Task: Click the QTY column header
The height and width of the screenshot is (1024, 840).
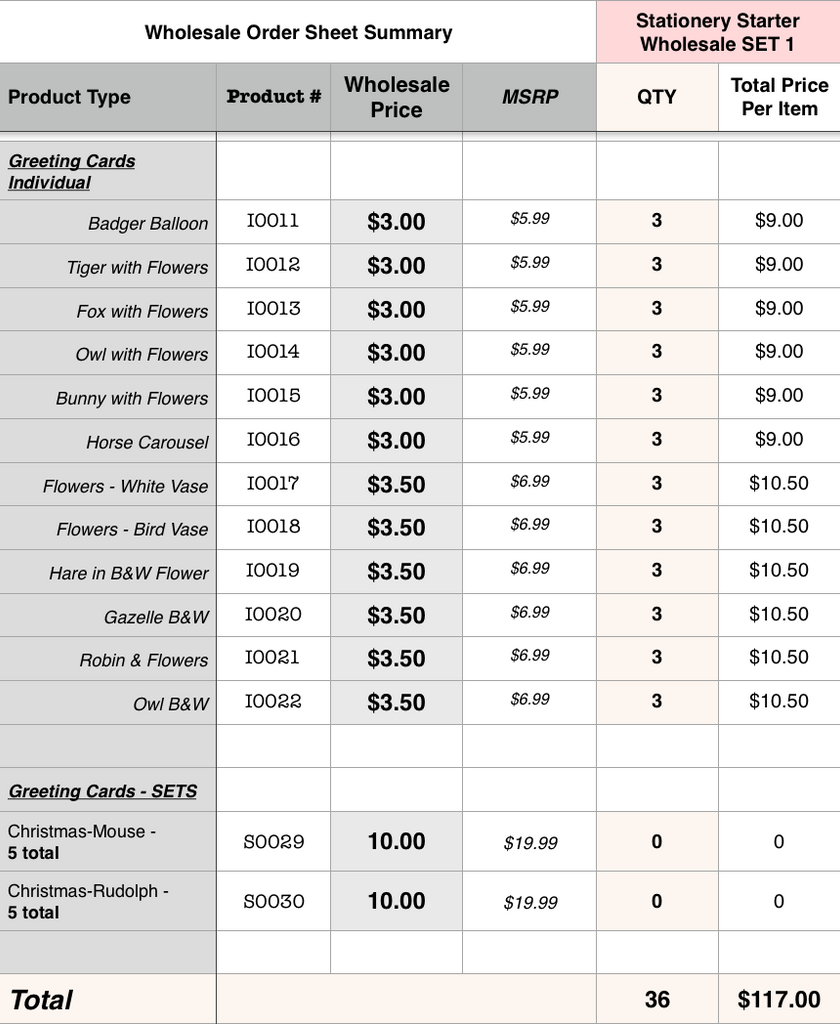Action: click(x=657, y=97)
